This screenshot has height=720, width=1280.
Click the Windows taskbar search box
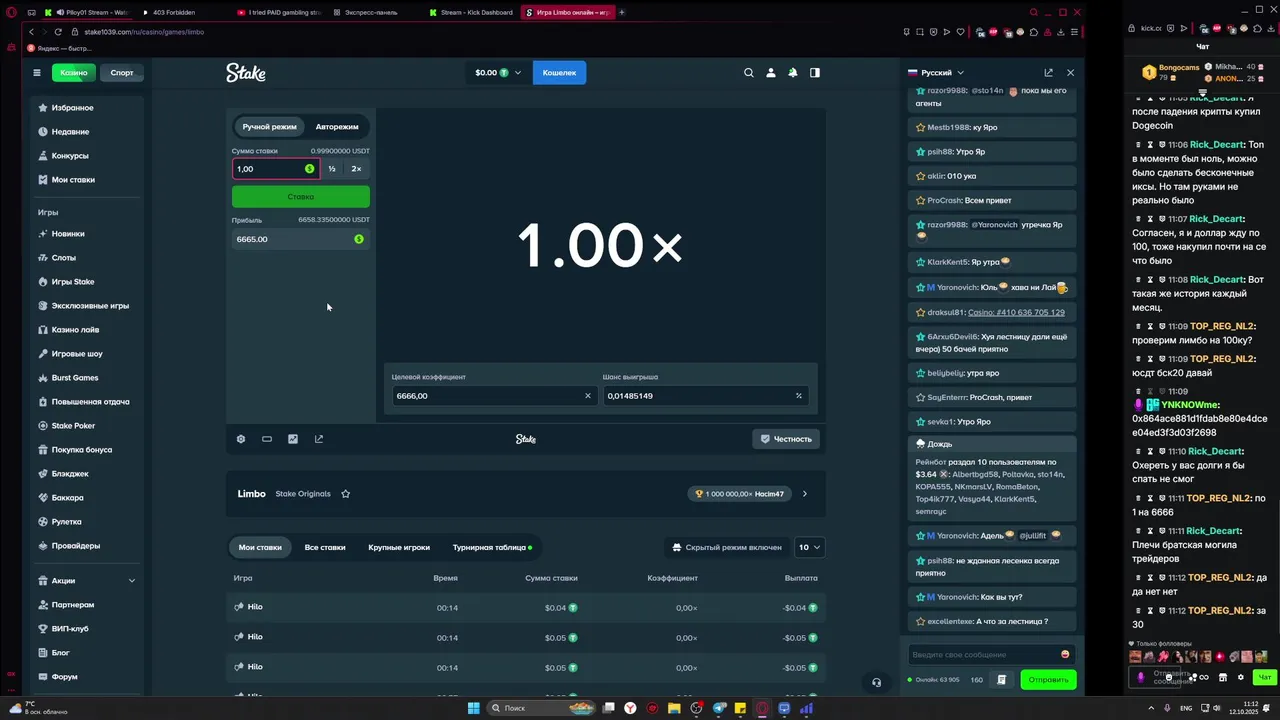[x=540, y=708]
